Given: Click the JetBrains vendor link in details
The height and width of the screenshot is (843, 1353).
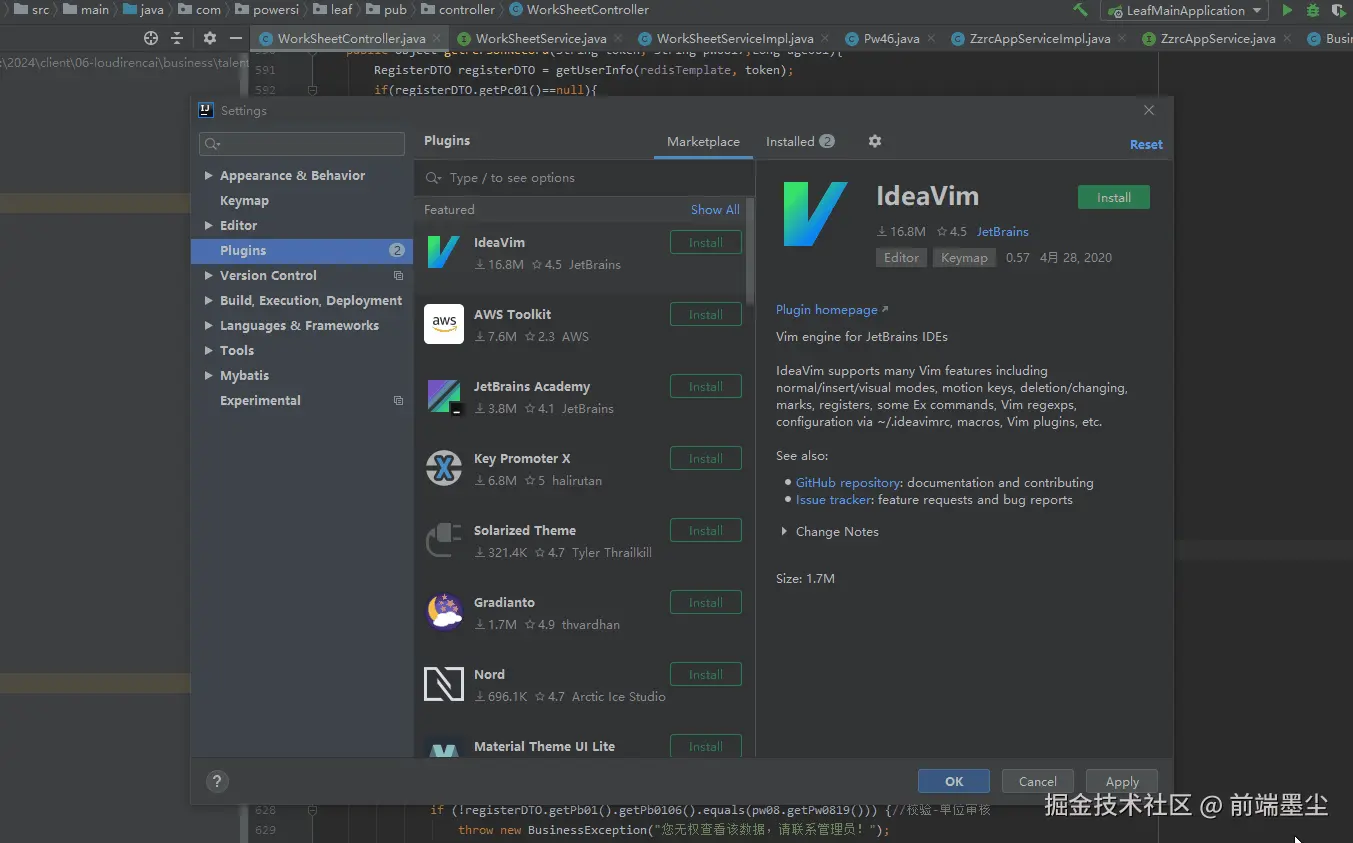Looking at the screenshot, I should pyautogui.click(x=1003, y=232).
